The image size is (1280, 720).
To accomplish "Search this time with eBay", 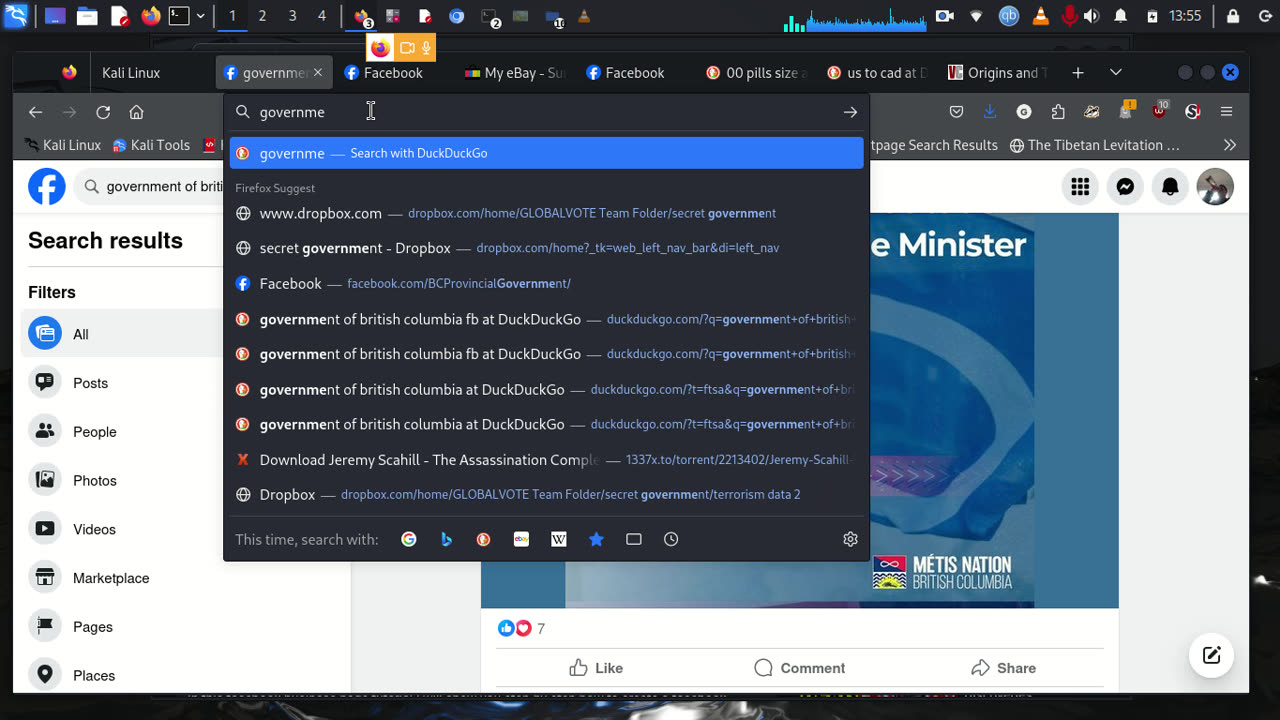I will pyautogui.click(x=521, y=539).
